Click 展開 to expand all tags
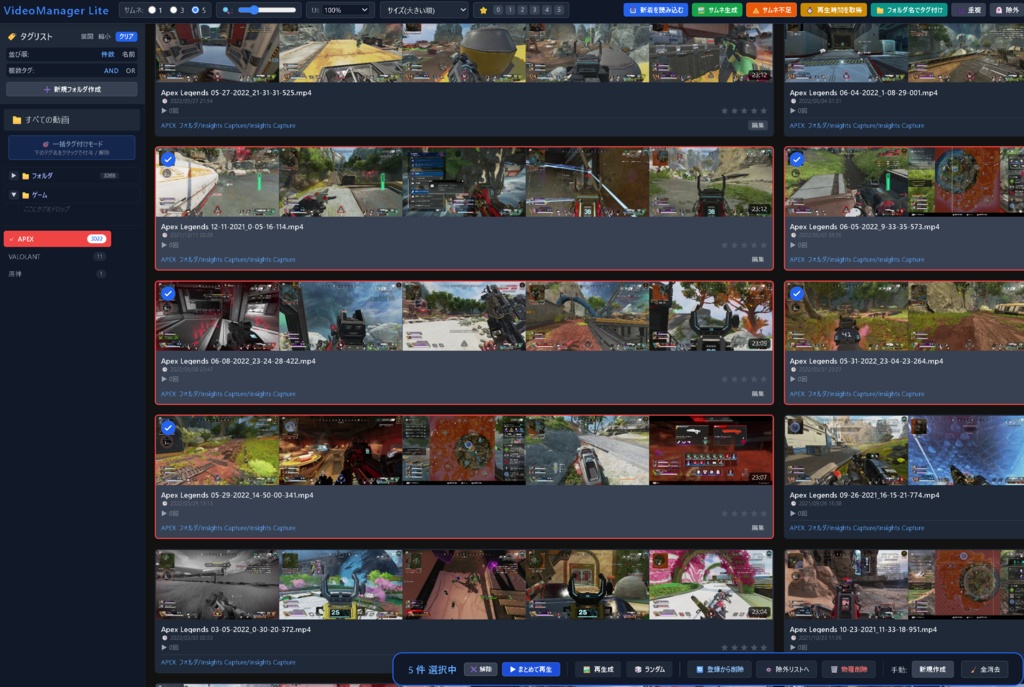Screen dimensions: 1024x687 coord(87,37)
